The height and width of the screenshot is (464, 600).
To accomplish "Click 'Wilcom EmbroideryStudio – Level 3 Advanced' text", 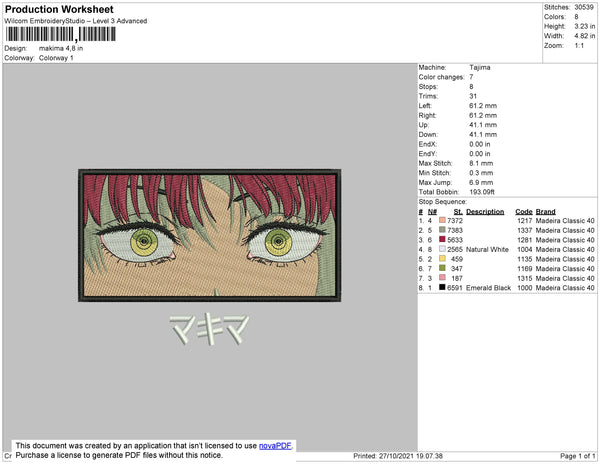I will 76,21.
